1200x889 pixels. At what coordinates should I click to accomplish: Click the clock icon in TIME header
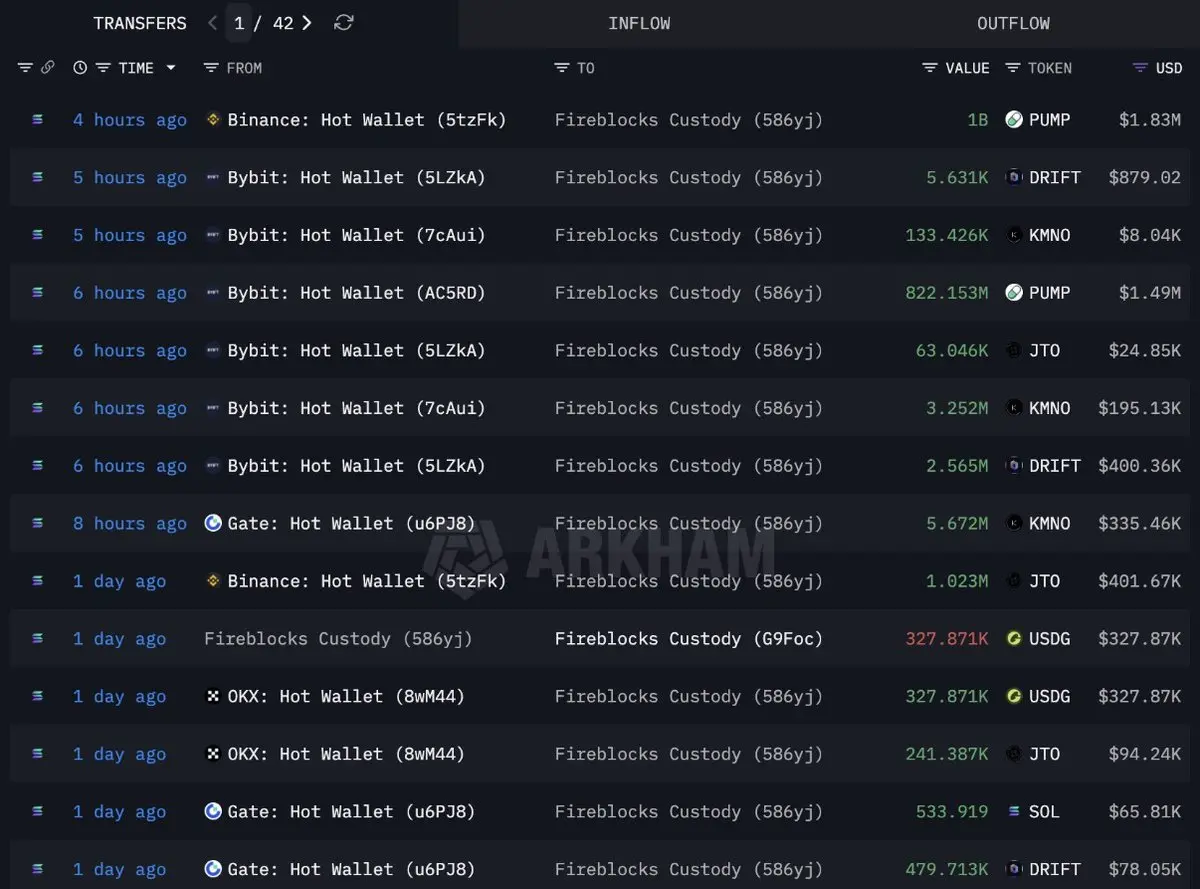click(80, 68)
